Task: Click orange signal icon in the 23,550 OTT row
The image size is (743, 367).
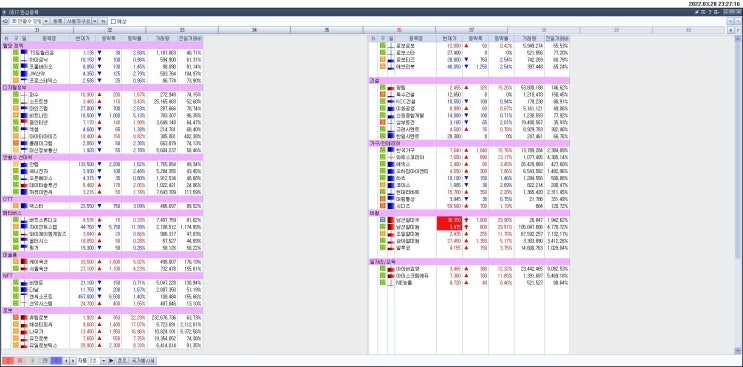Action: click(x=16, y=206)
